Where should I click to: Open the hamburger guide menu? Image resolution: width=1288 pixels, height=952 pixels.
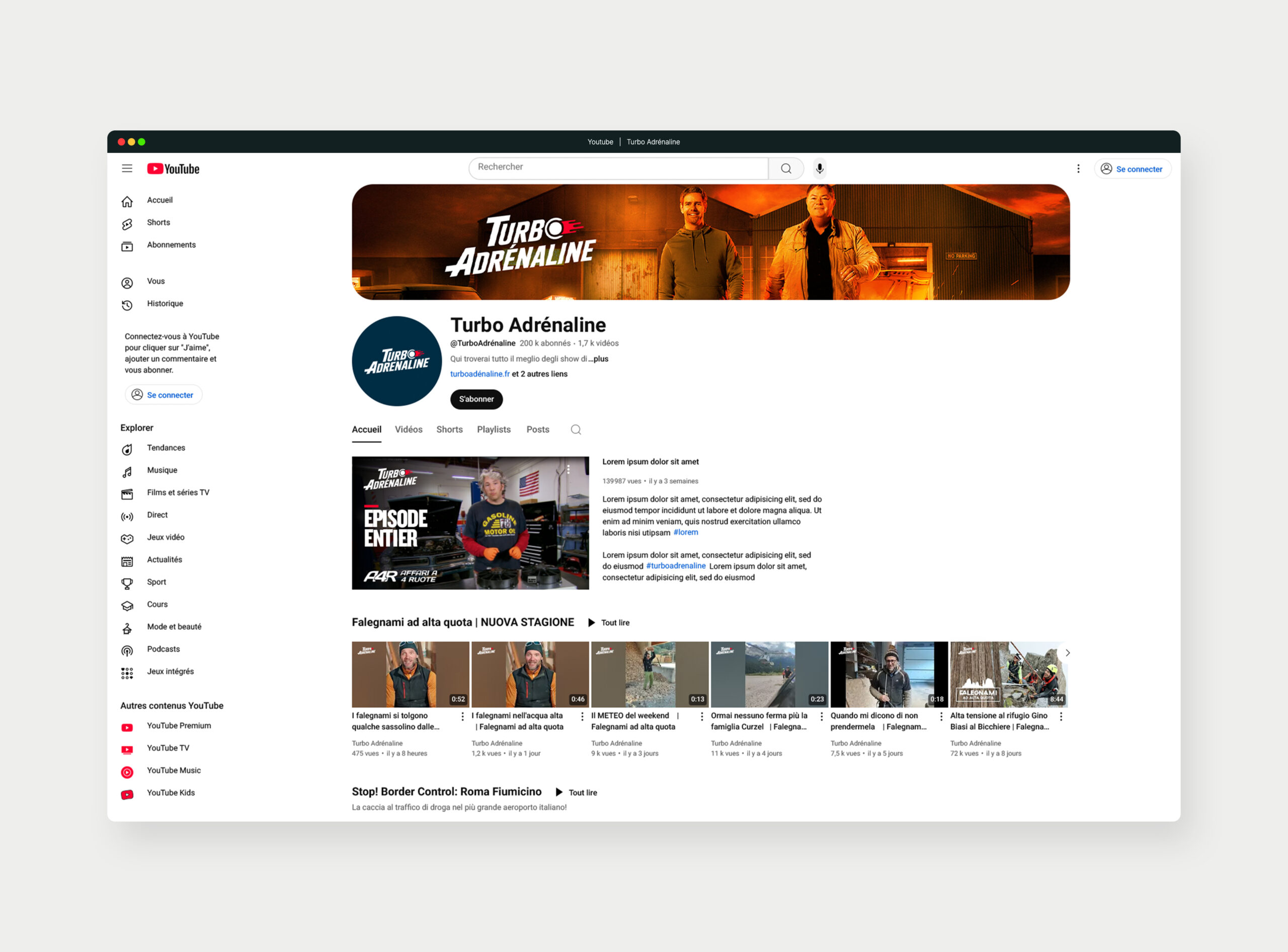point(127,168)
